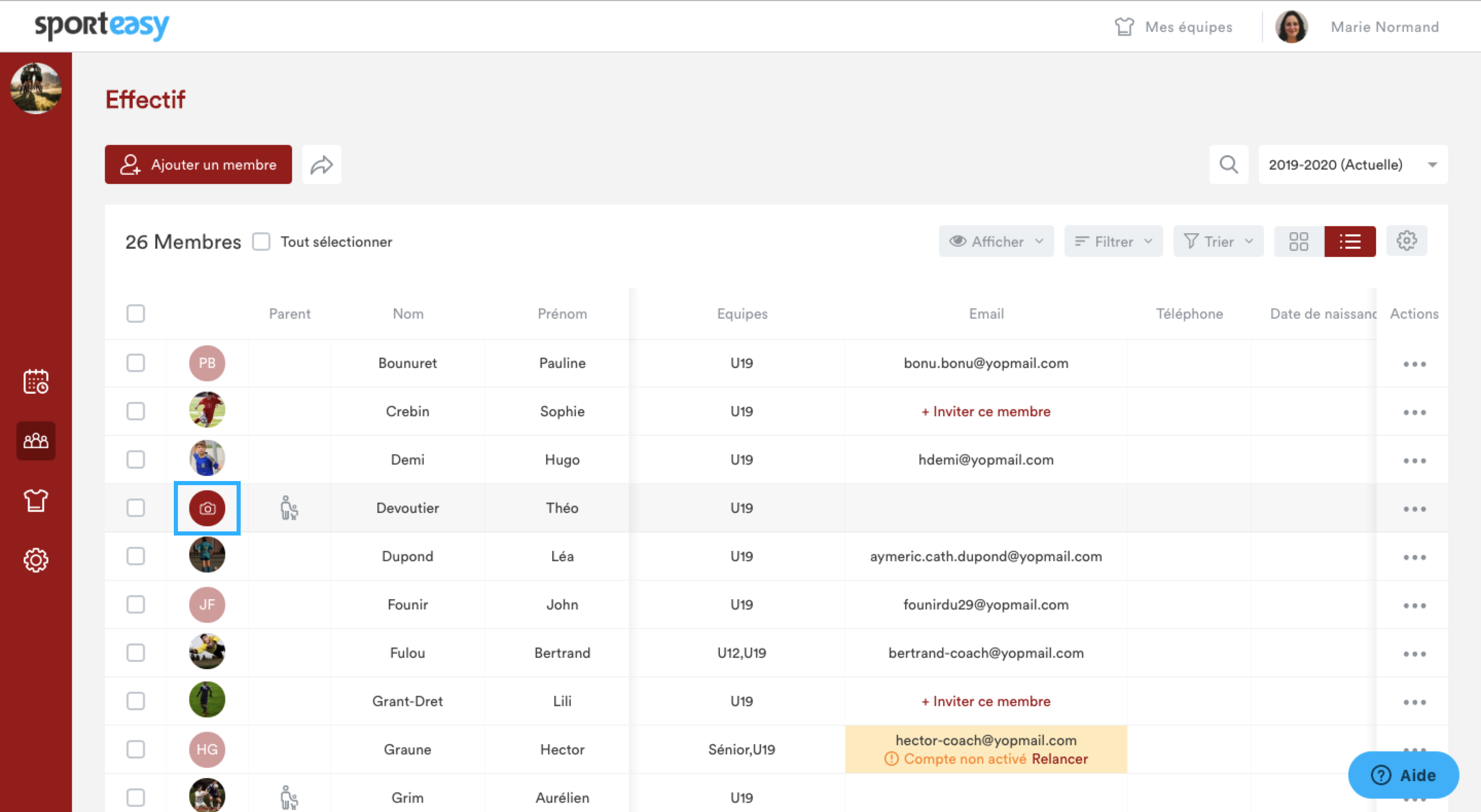Click the parent icon for Devoutier
The height and width of the screenshot is (812, 1481).
(289, 508)
